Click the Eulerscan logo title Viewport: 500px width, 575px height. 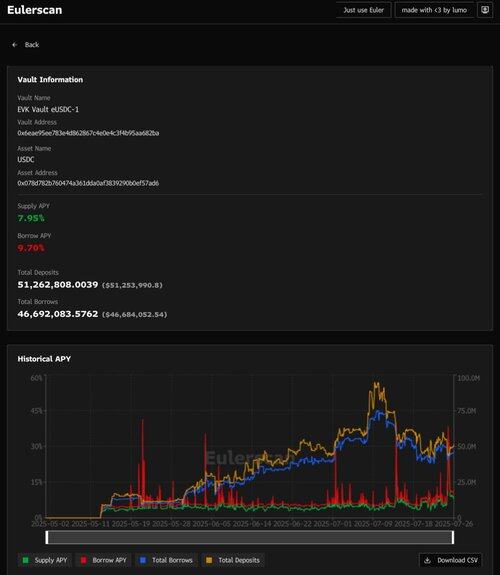[34, 10]
